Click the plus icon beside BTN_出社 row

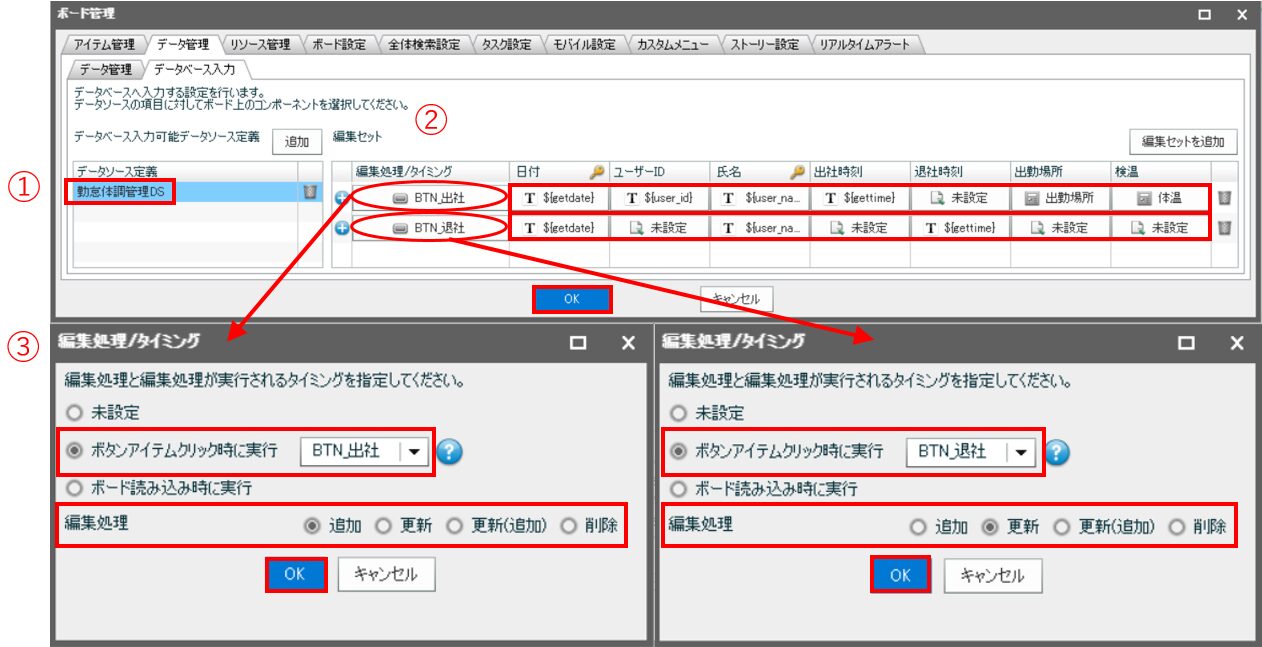[340, 198]
